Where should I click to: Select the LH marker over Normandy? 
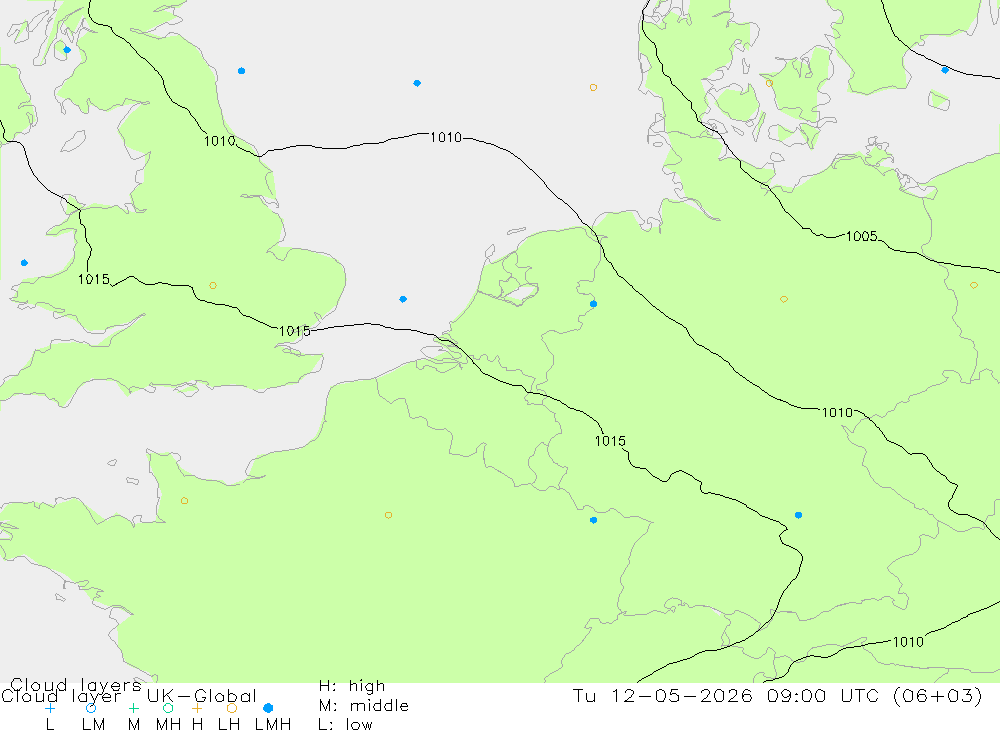pyautogui.click(x=184, y=501)
